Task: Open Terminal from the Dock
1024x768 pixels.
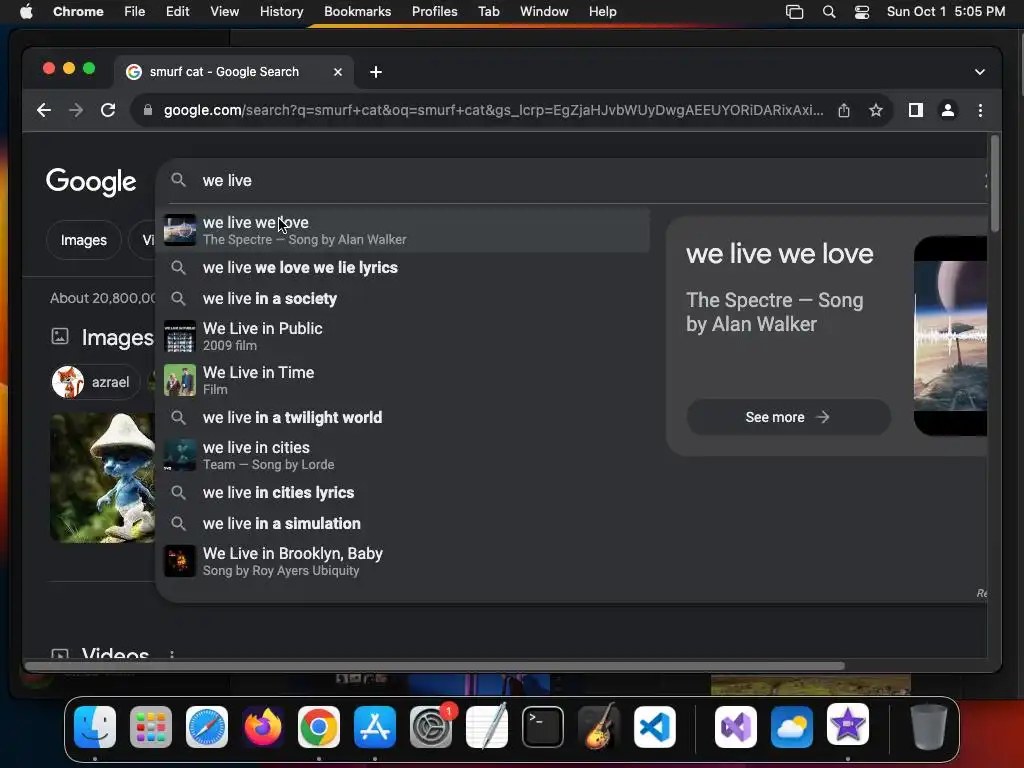Action: click(543, 726)
